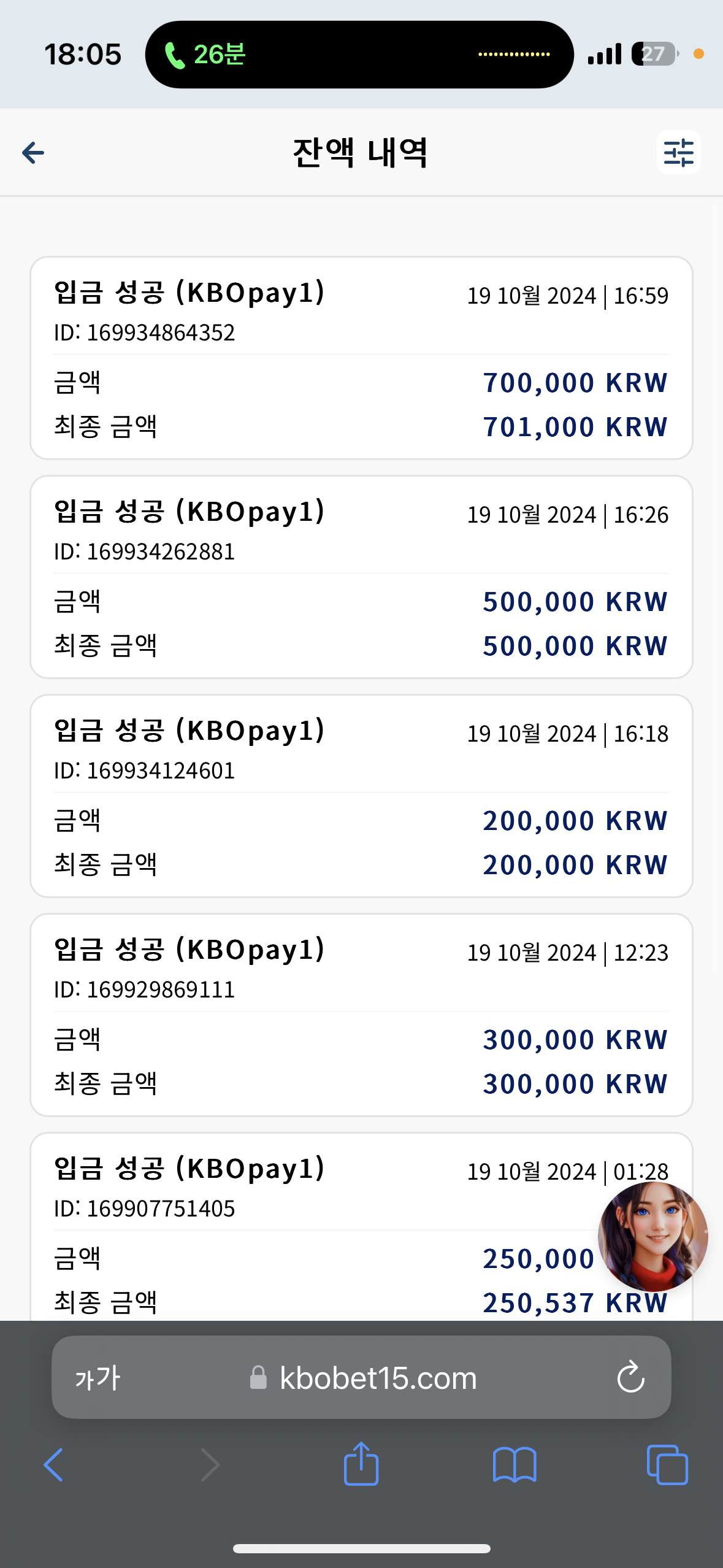Image resolution: width=723 pixels, height=1568 pixels.
Task: Open the Safari tabs overview icon
Action: 667,1465
